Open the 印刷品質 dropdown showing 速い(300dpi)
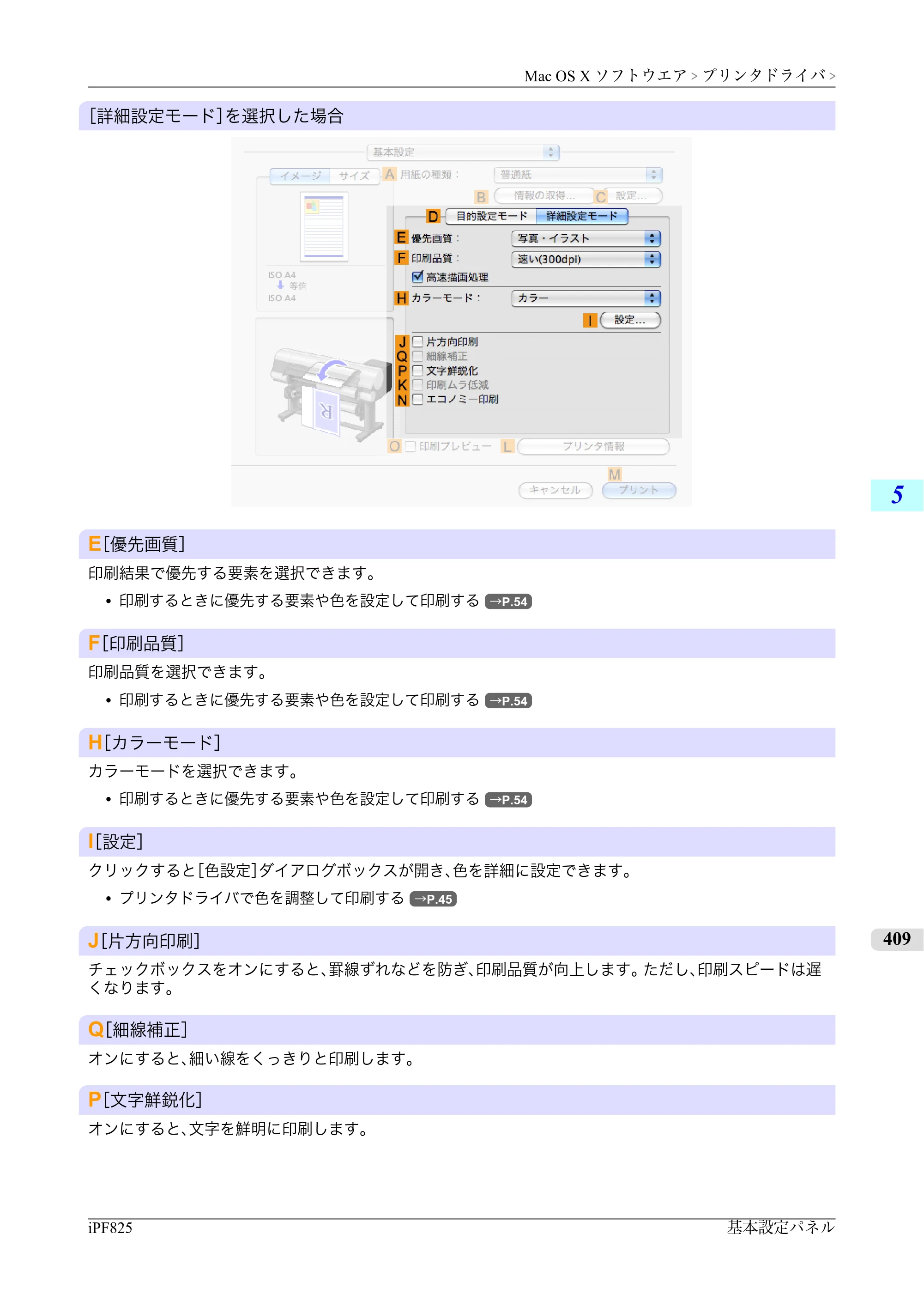The width and height of the screenshot is (924, 1307). coord(586,260)
